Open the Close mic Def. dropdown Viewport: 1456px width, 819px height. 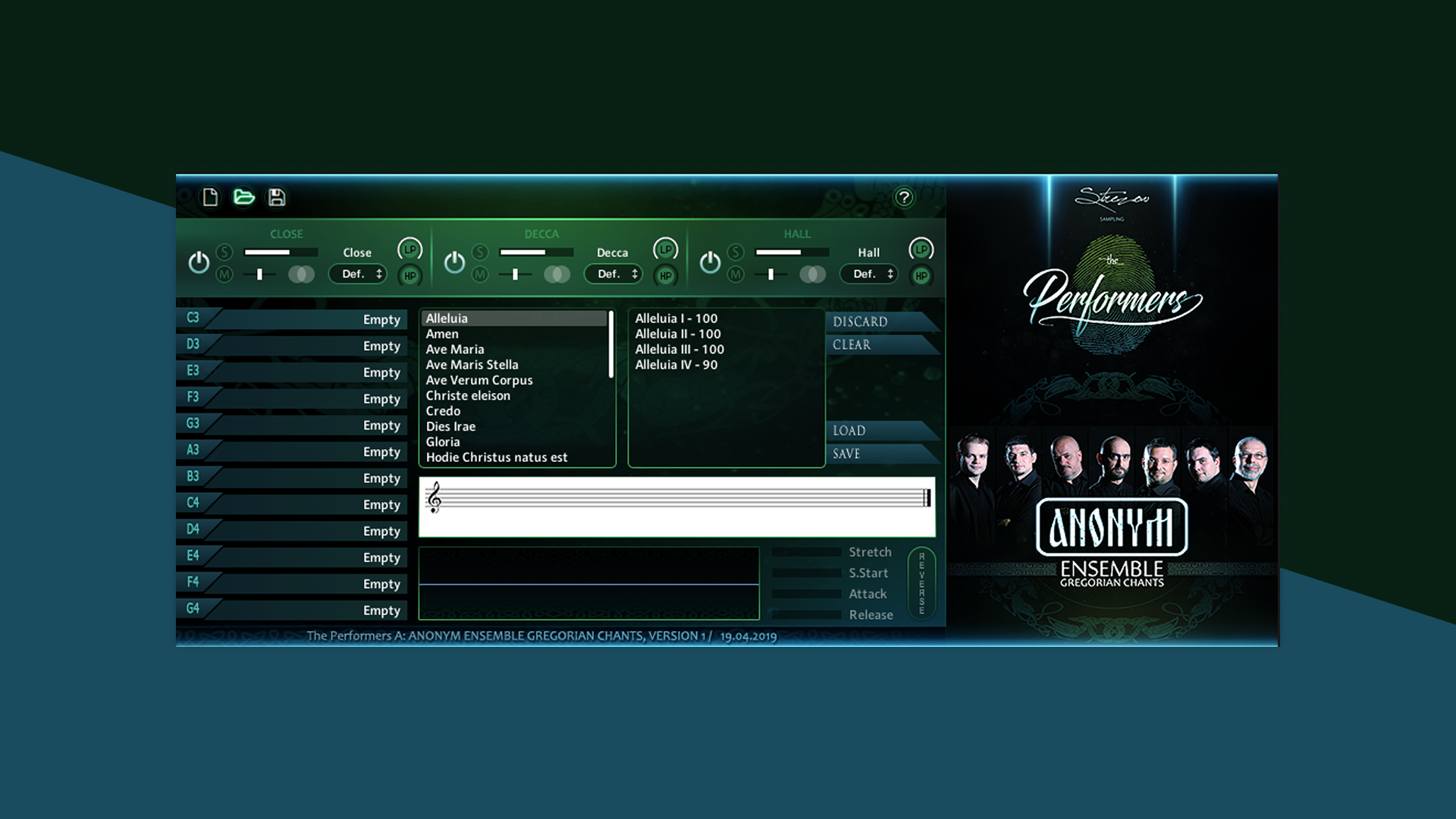357,273
